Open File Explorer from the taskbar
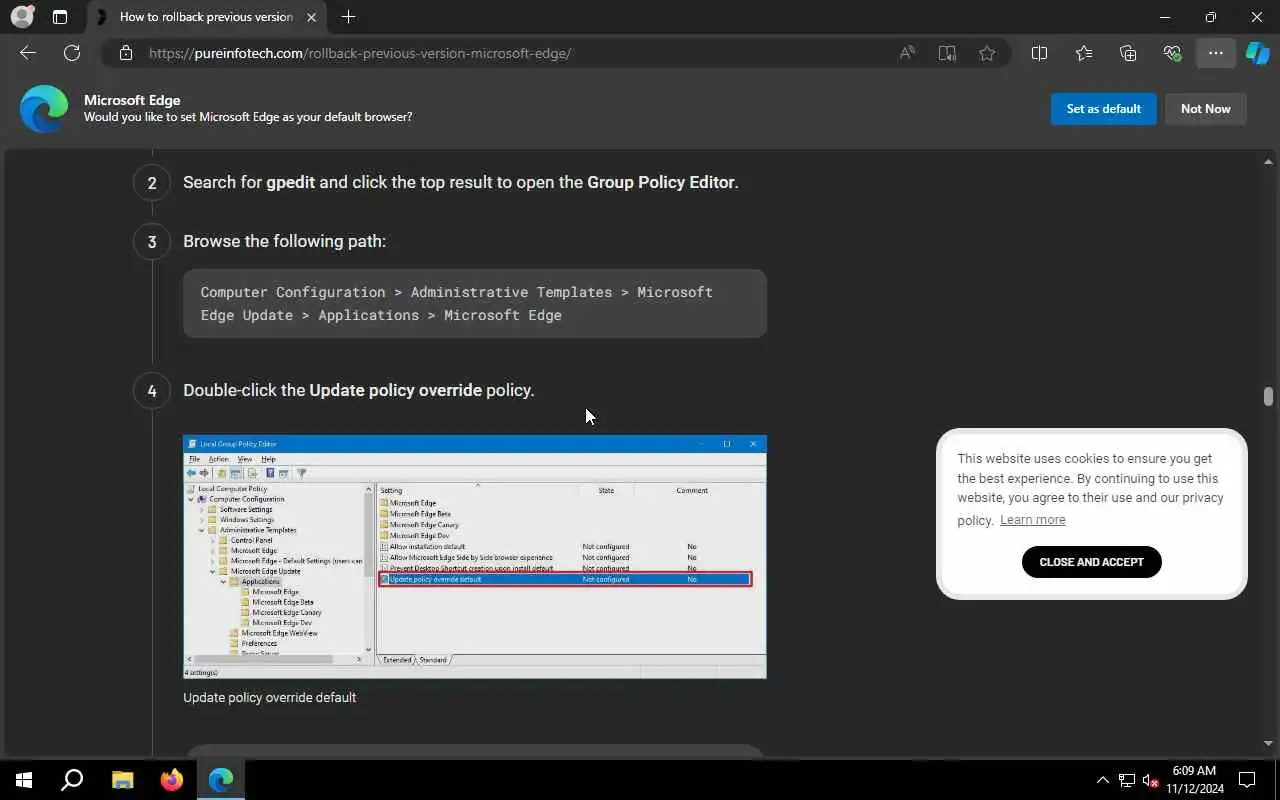 point(122,780)
